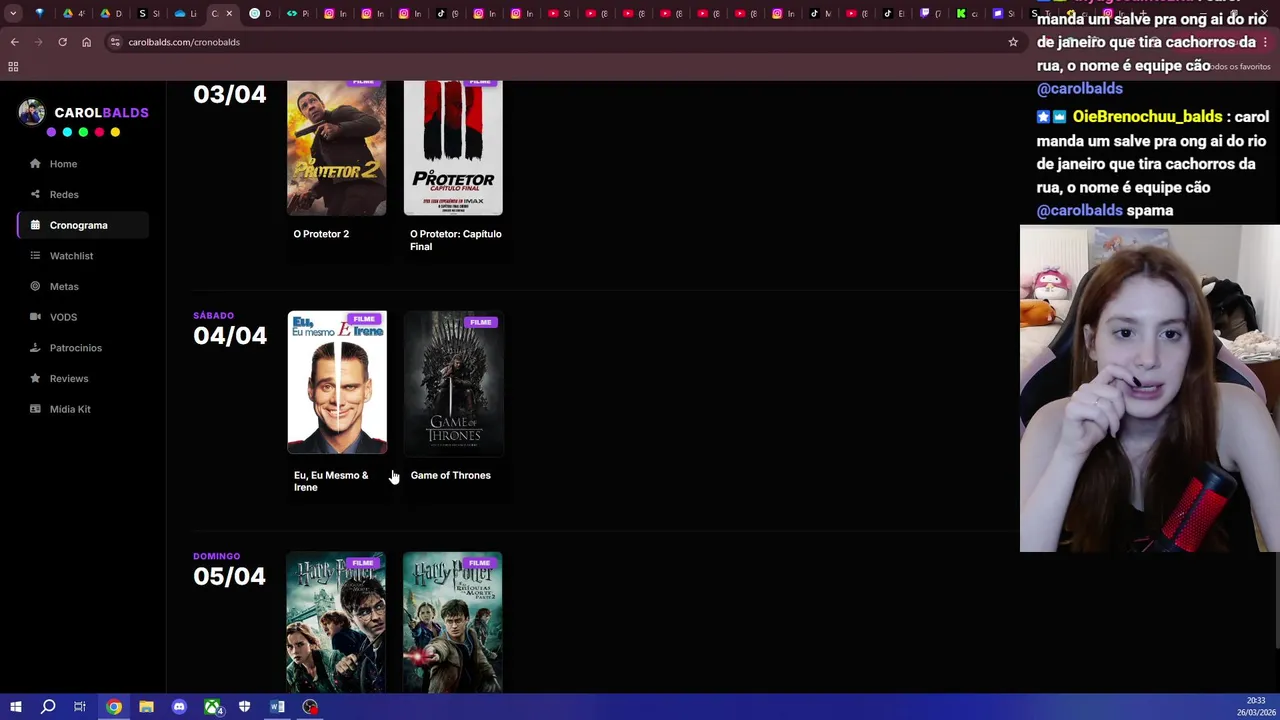1280x720 pixels.
Task: Go back with the browser back arrow
Action: click(14, 42)
